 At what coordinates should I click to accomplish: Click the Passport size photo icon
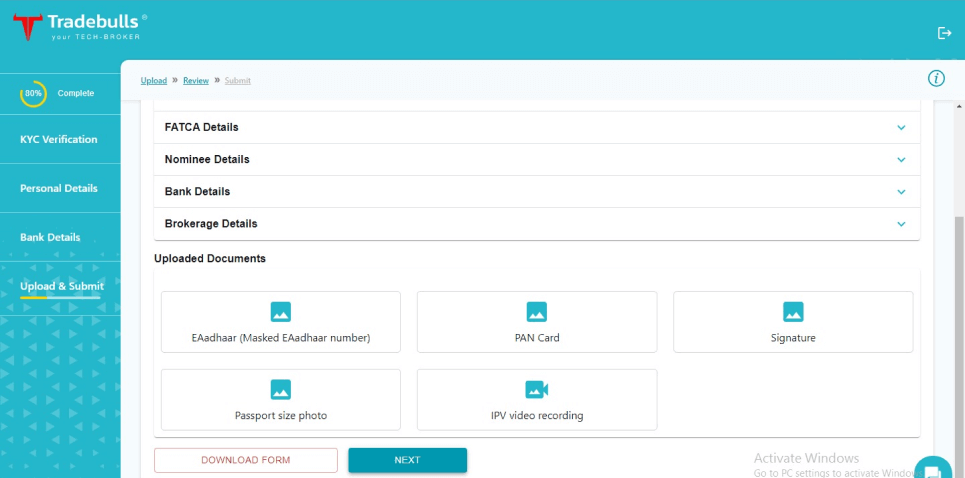[x=281, y=390]
